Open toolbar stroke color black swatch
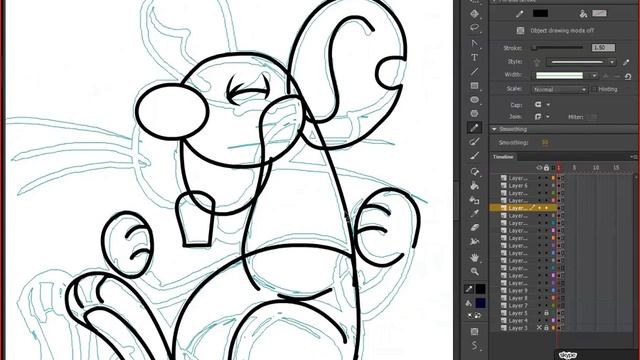640x360 pixels. (480, 289)
